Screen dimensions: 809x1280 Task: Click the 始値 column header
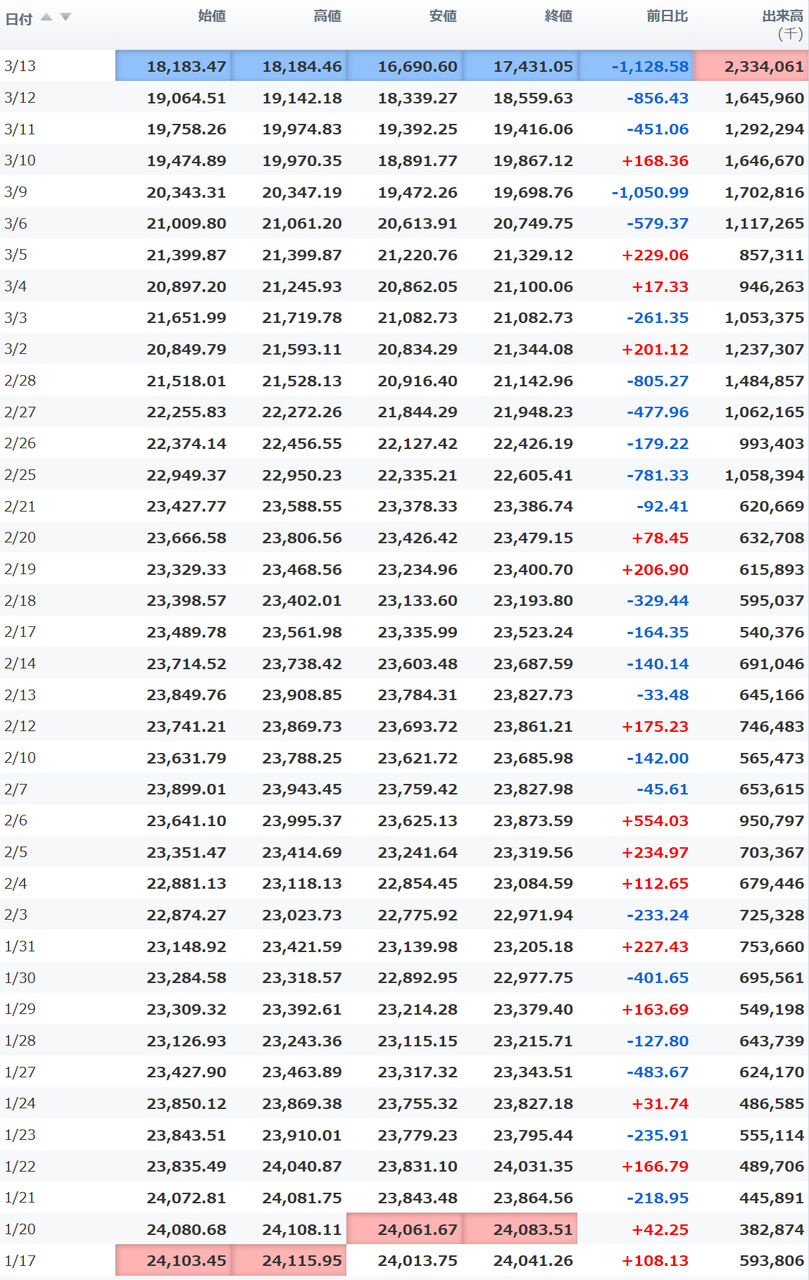tap(211, 16)
